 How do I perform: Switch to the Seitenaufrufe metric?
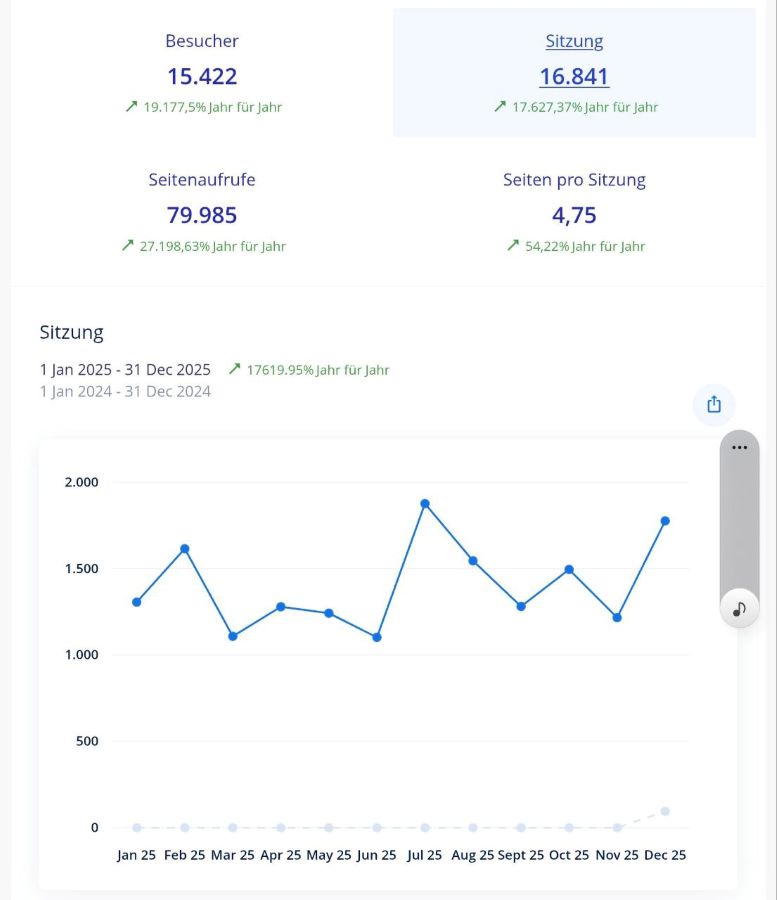(x=202, y=212)
